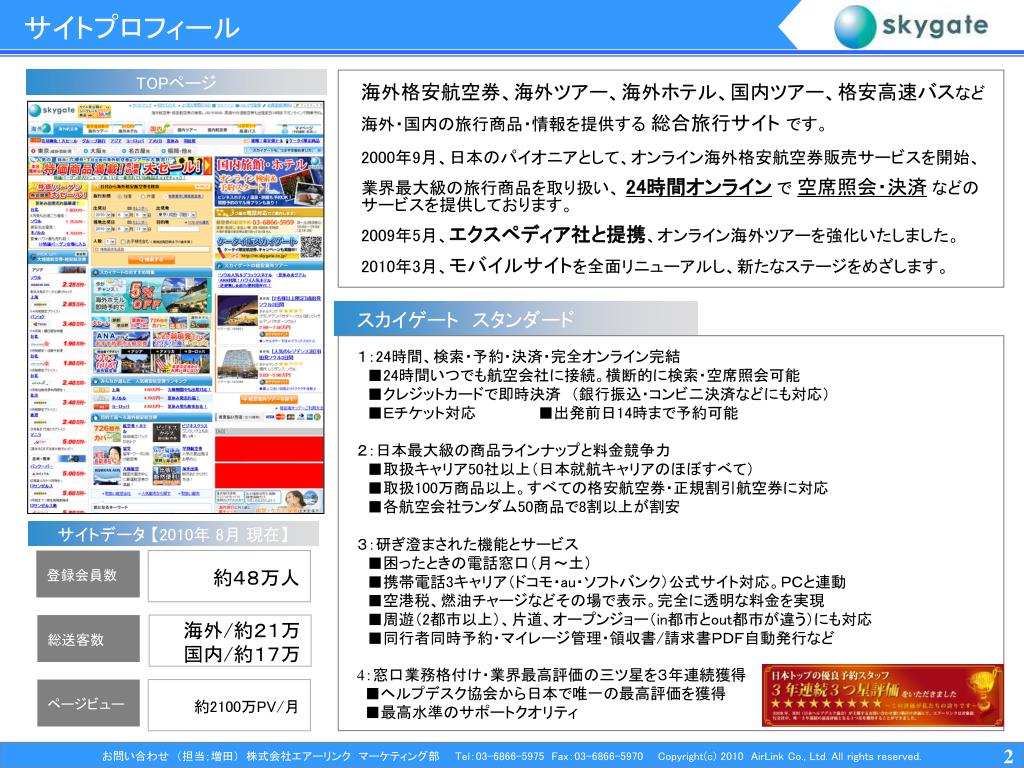Click bullet 携帯電話3キャリア公式サイト対応

coord(607,583)
